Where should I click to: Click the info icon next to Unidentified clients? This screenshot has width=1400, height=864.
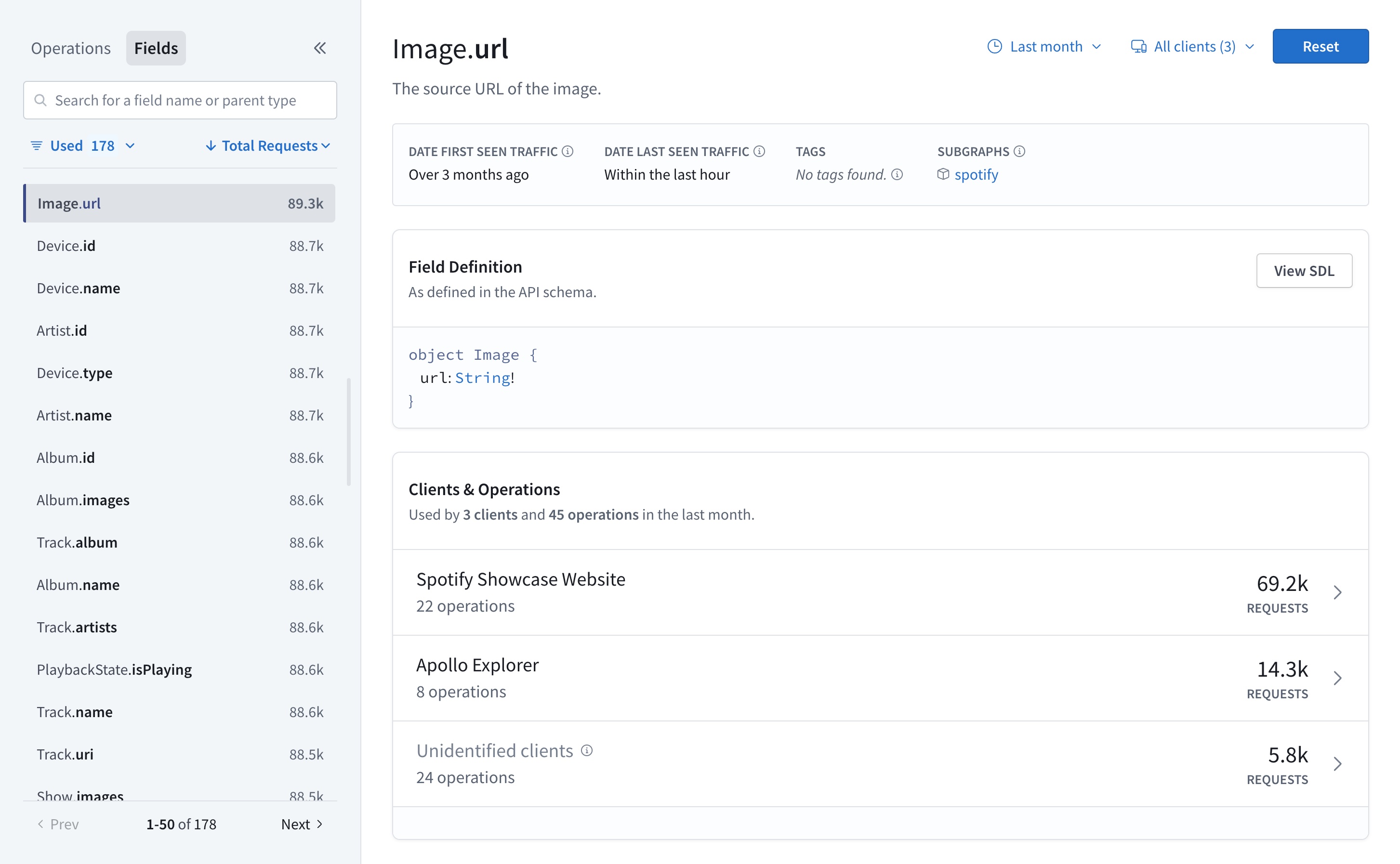(x=587, y=750)
